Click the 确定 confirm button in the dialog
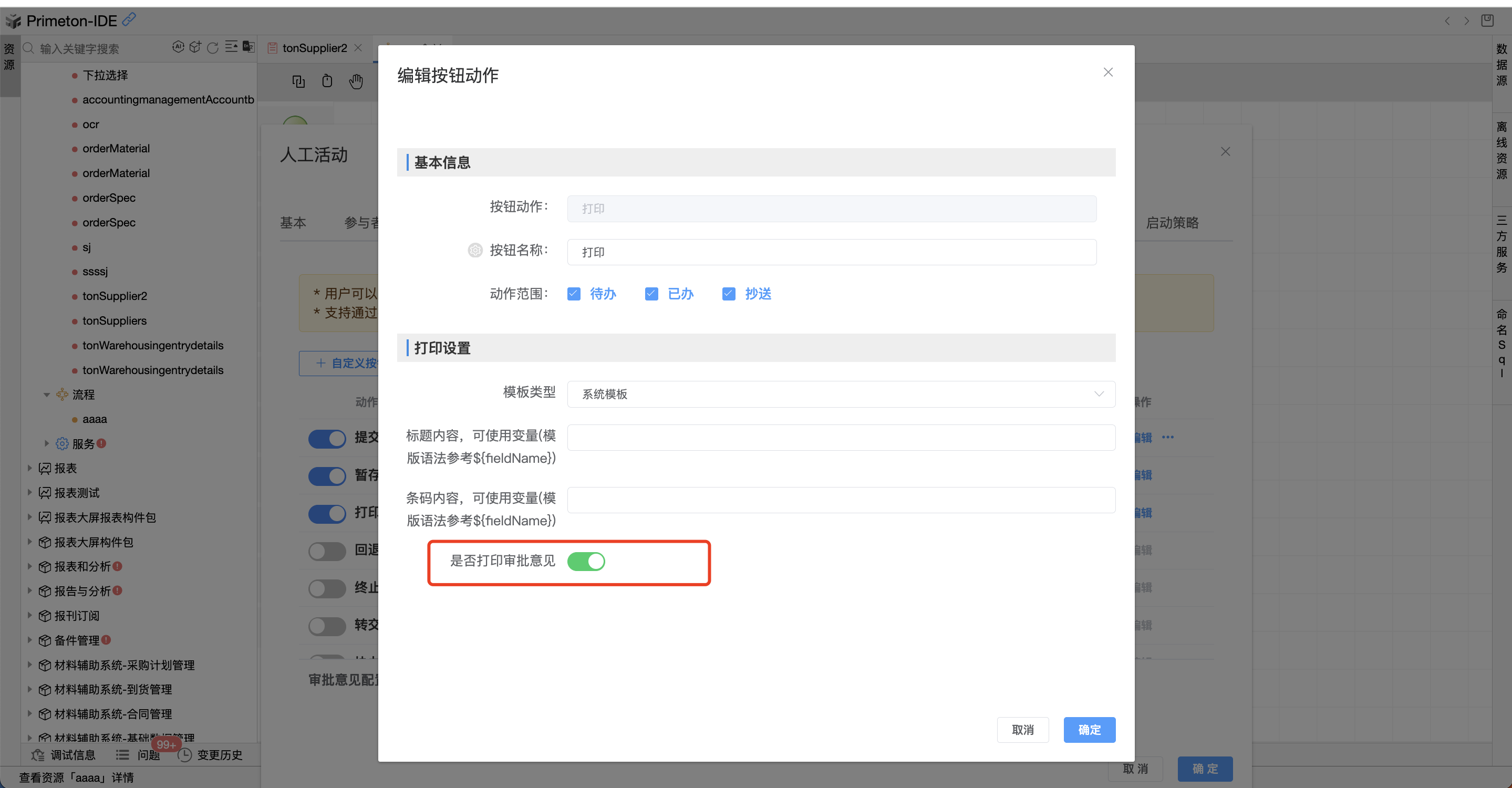The width and height of the screenshot is (1512, 788). (1090, 729)
